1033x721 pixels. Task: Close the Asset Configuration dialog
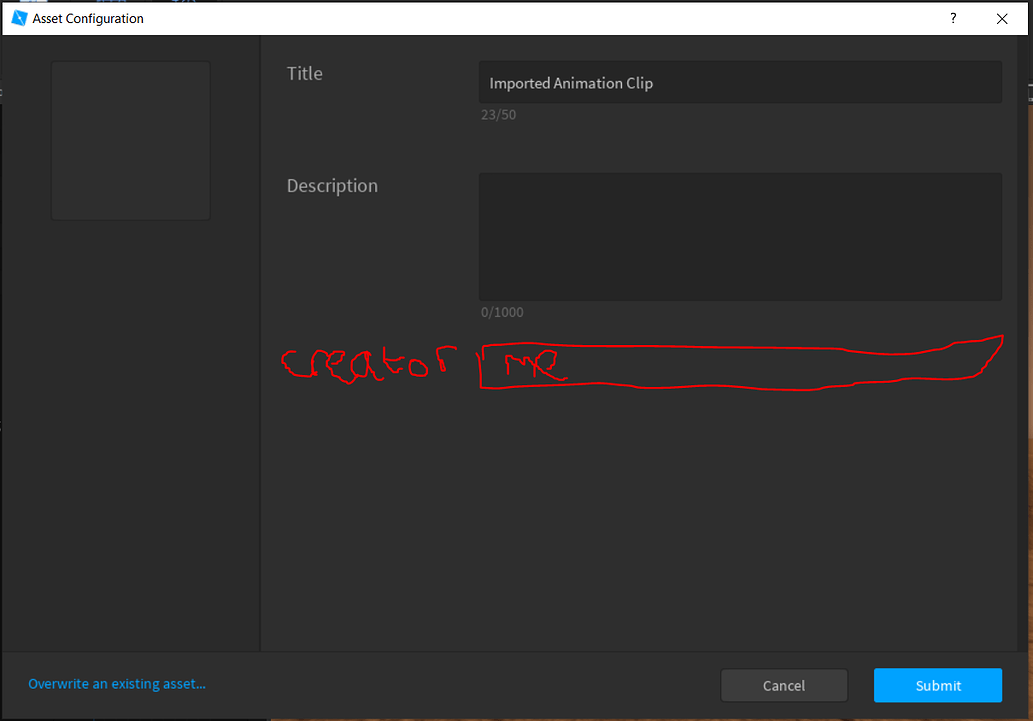coord(1002,18)
